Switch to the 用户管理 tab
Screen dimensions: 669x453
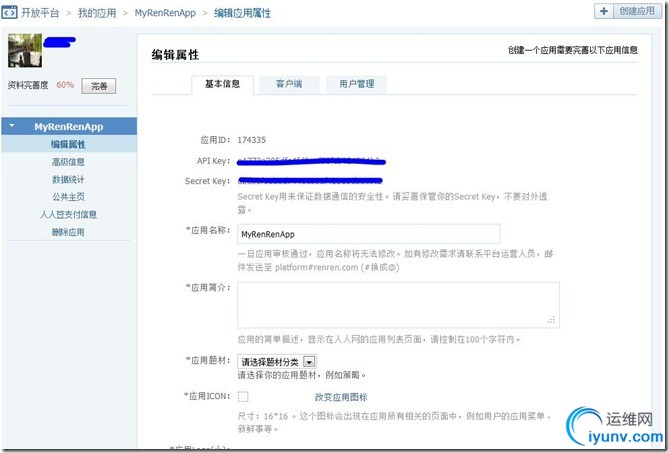click(357, 84)
